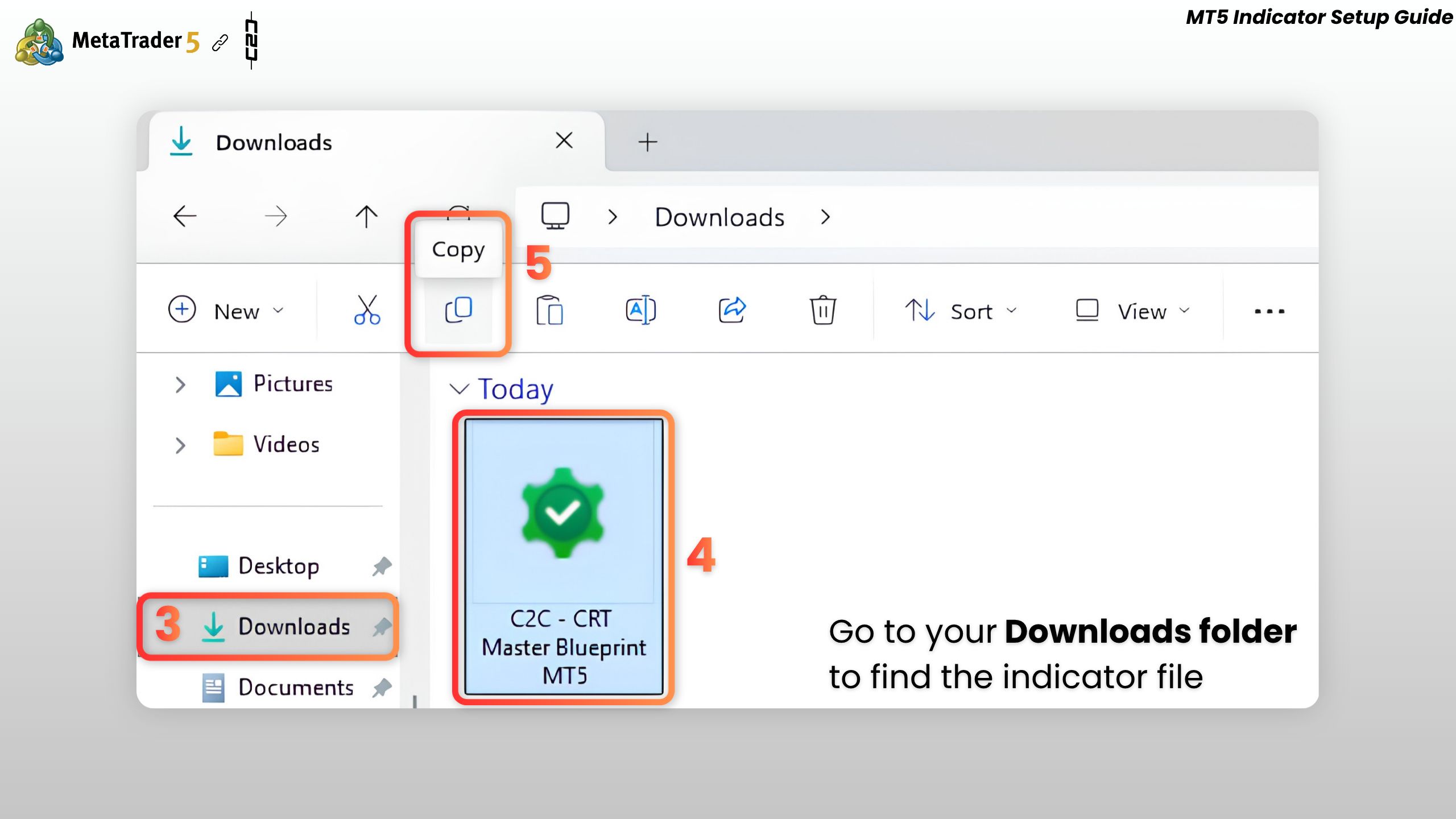Expand the Pictures tree node
This screenshot has height=819, width=1456.
coord(180,384)
